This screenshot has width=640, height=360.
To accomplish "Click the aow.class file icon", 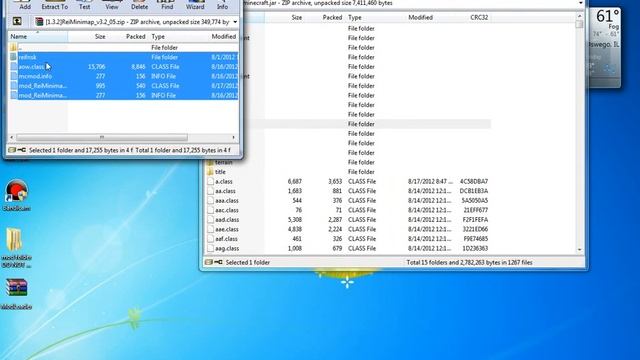I will pos(13,67).
